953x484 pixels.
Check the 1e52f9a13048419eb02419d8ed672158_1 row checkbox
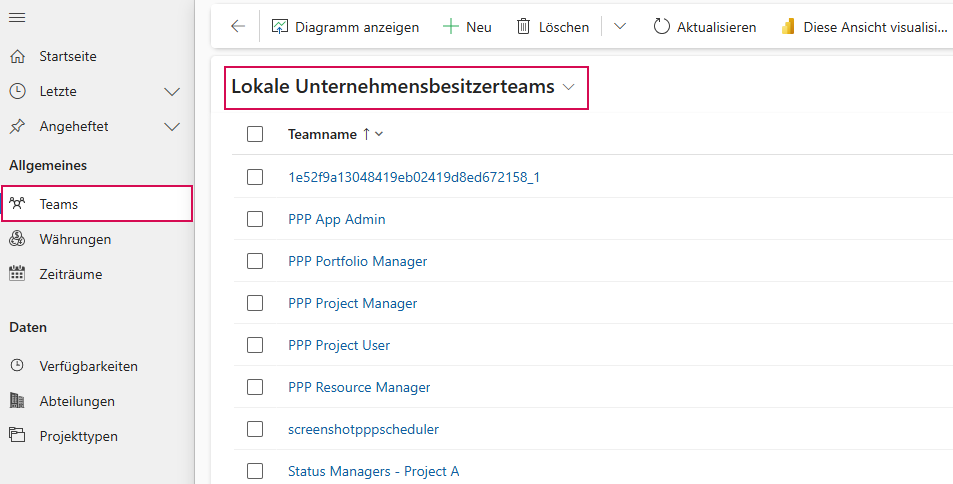click(x=255, y=177)
